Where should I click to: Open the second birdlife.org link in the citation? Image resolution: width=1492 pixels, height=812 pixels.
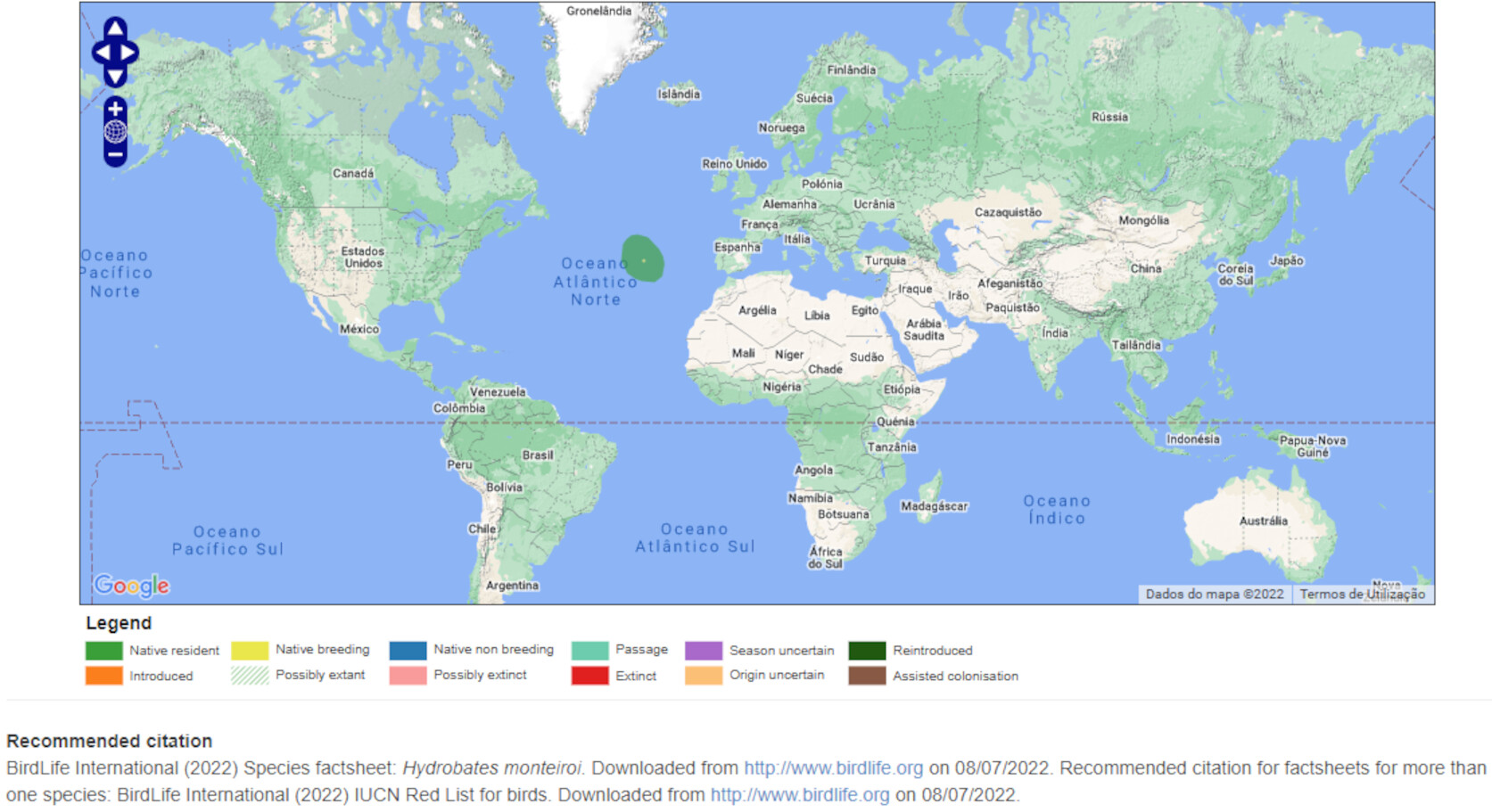pyautogui.click(x=800, y=795)
